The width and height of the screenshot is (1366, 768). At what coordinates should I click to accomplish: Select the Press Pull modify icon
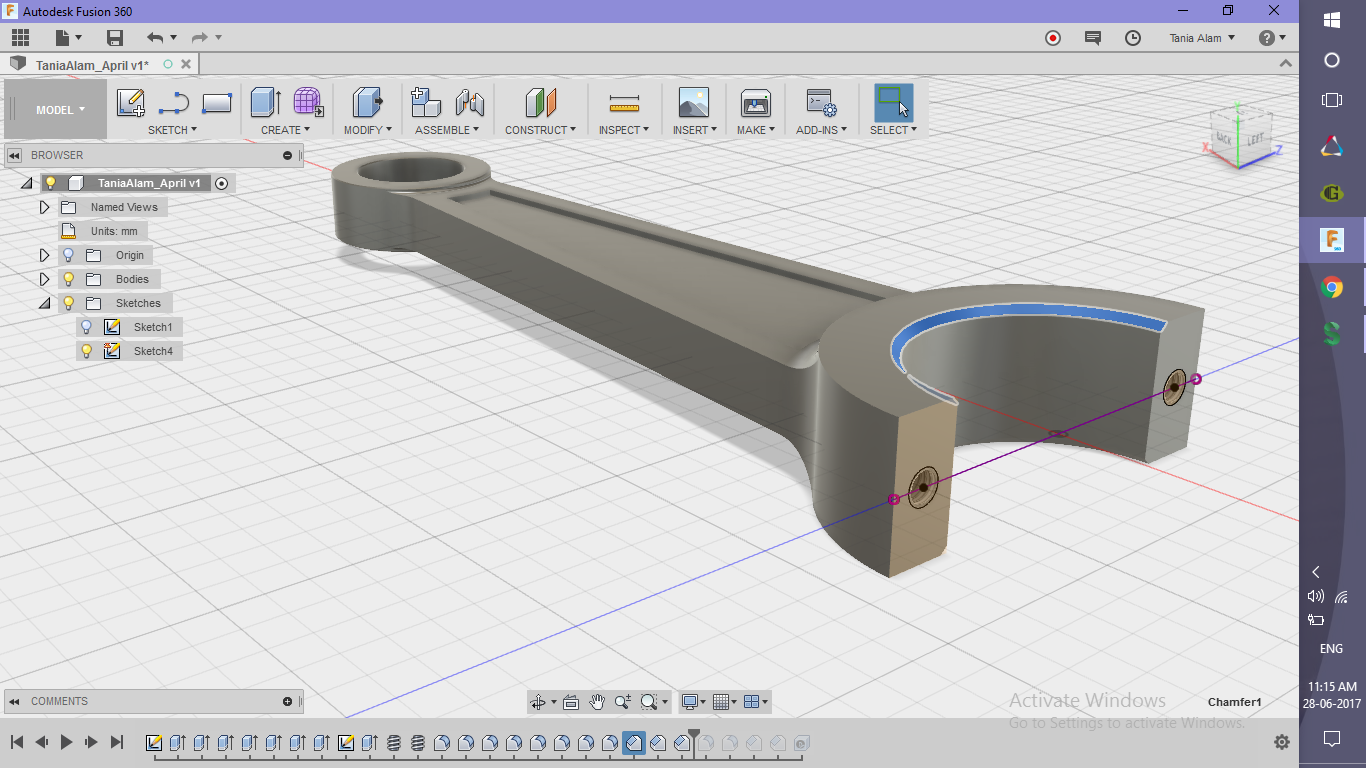coord(368,103)
